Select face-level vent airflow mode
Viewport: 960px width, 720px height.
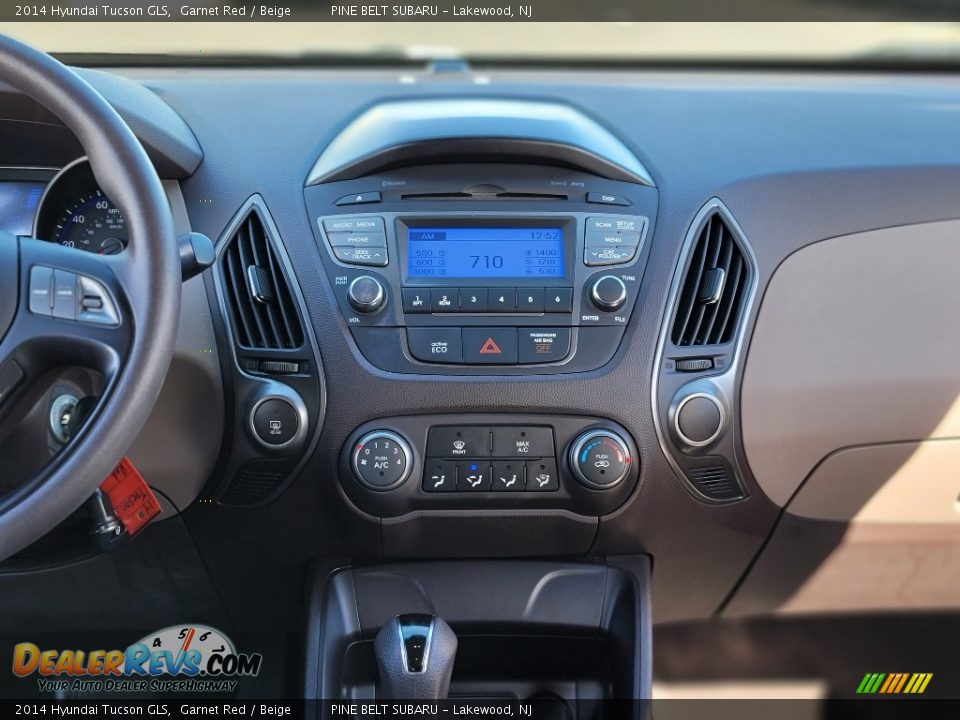tap(440, 475)
